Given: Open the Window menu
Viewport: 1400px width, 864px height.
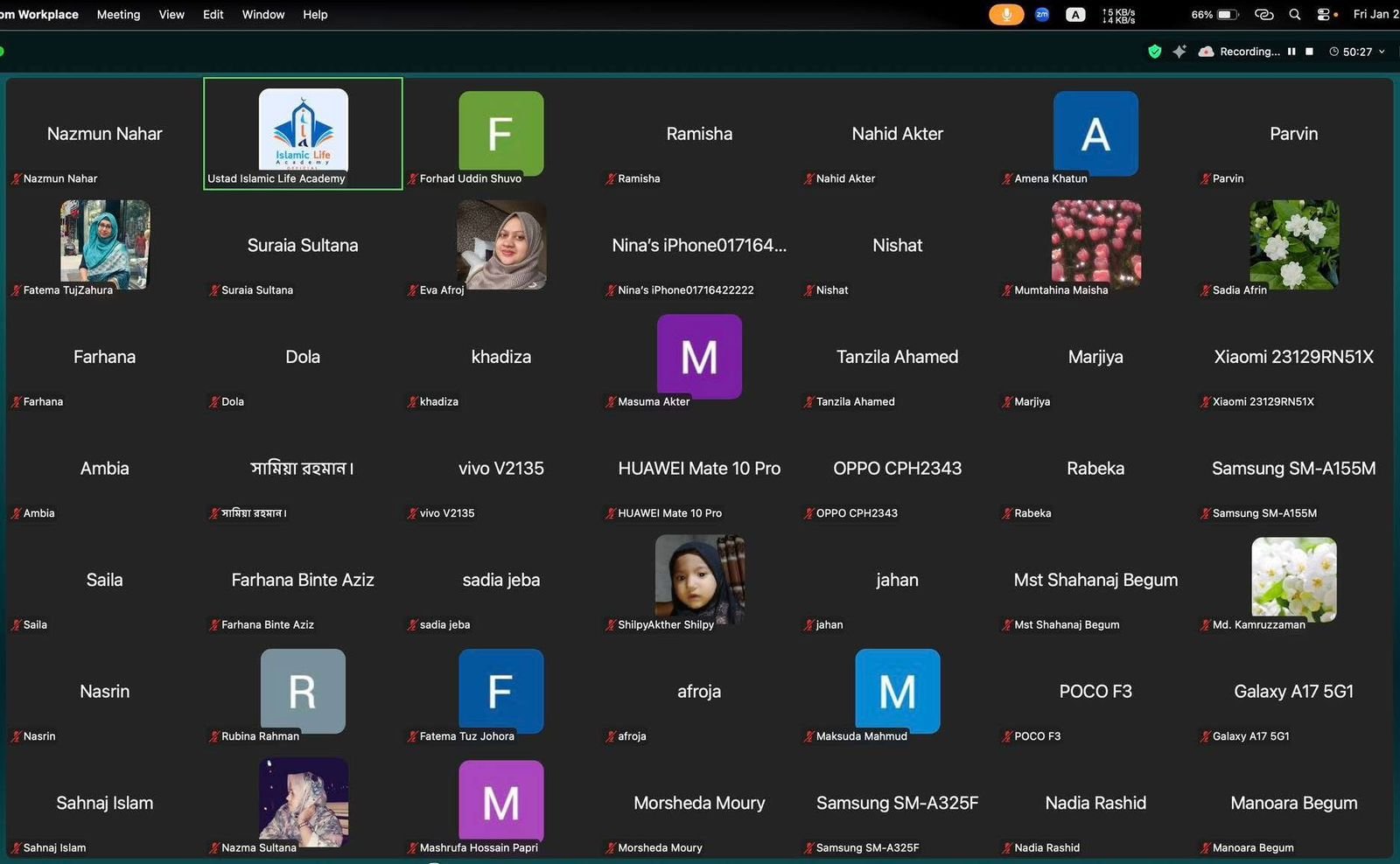Looking at the screenshot, I should click(x=263, y=15).
